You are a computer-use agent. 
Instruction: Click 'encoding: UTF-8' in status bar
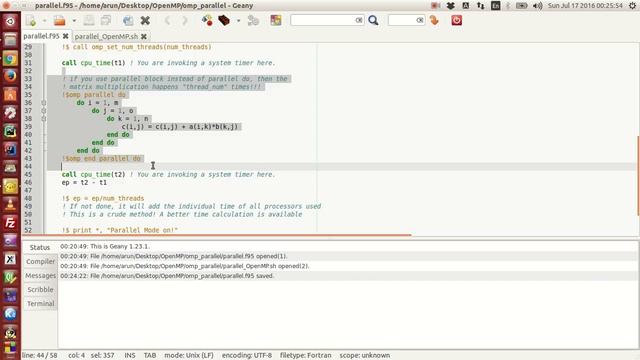coord(247,356)
